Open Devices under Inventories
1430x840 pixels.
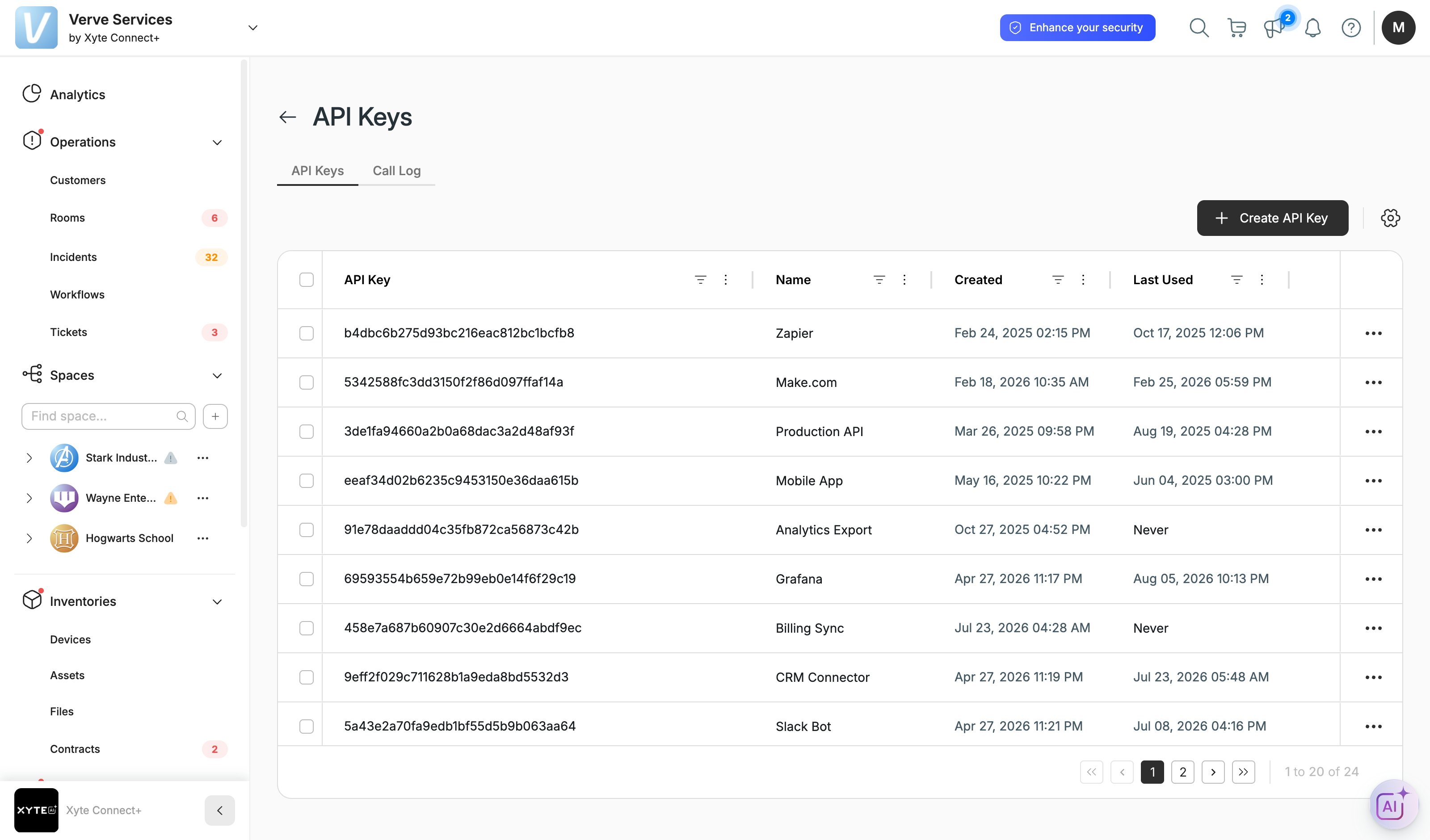pyautogui.click(x=70, y=640)
